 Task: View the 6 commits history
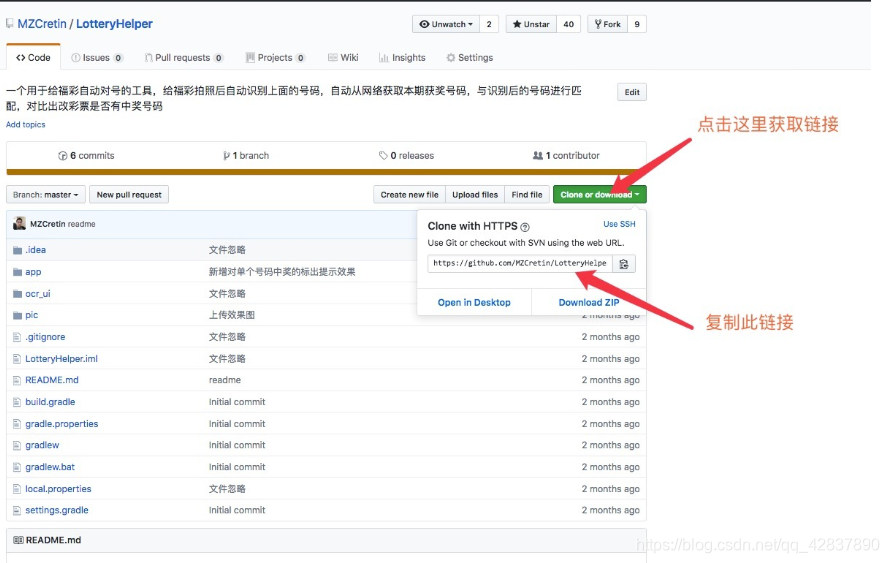tap(86, 156)
